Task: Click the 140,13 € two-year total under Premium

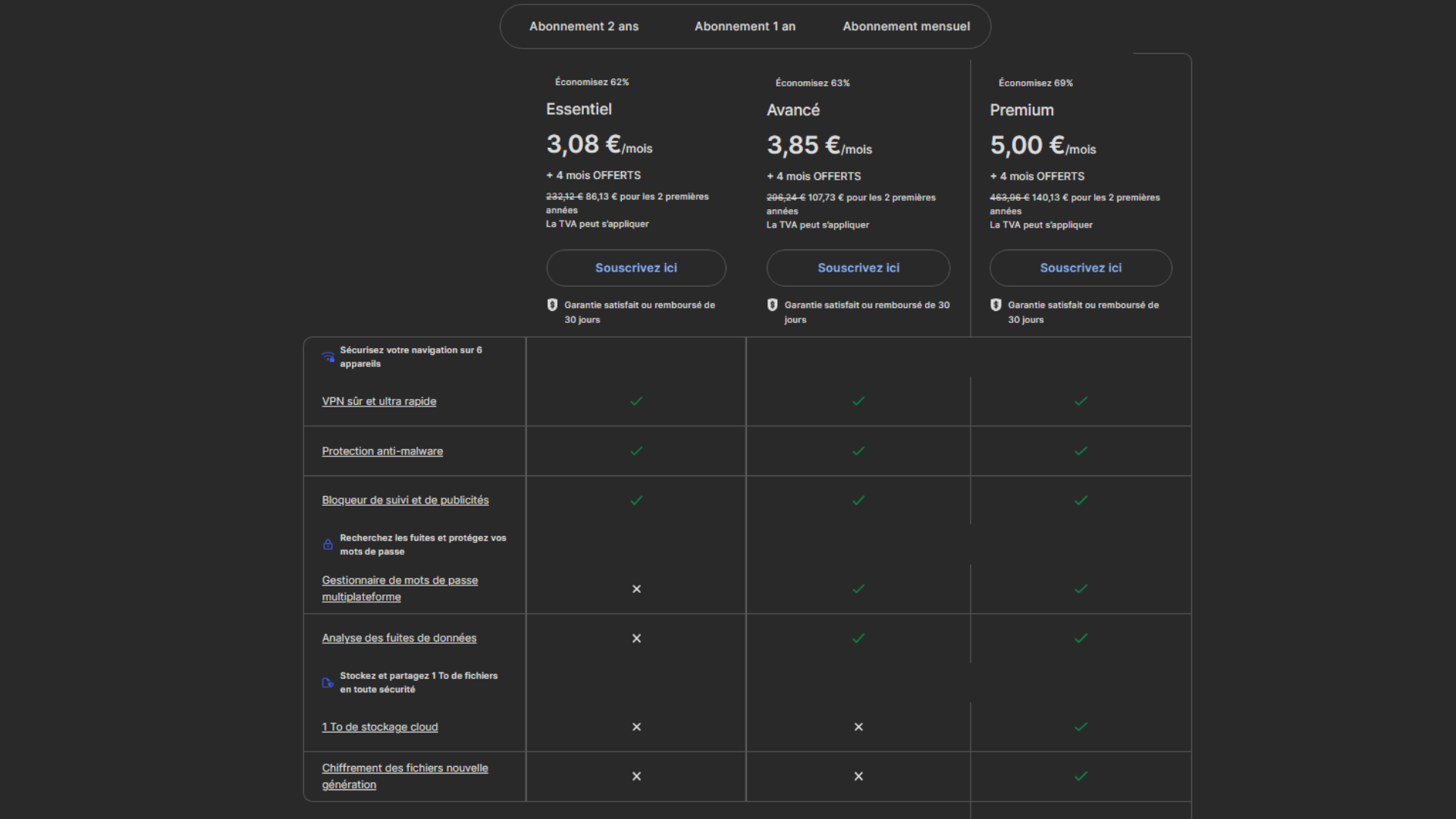Action: tap(1050, 197)
